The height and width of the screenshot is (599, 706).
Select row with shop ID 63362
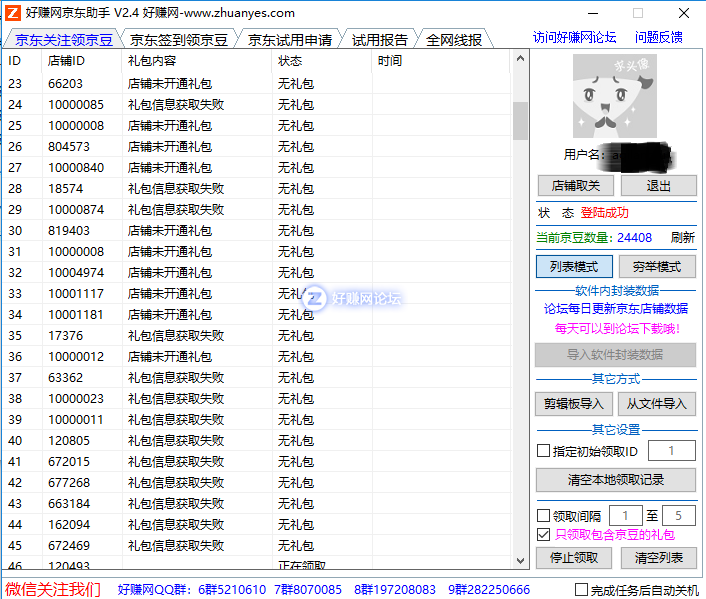[257, 377]
